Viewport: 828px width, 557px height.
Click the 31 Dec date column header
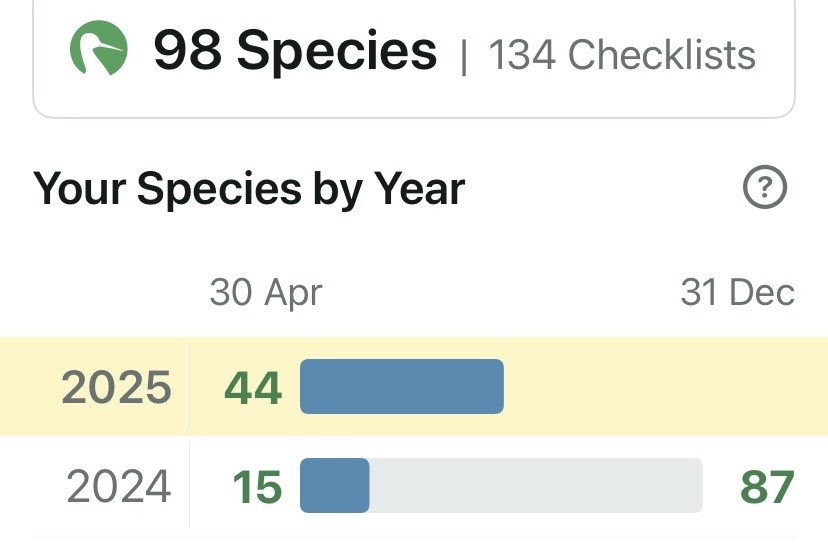point(737,292)
